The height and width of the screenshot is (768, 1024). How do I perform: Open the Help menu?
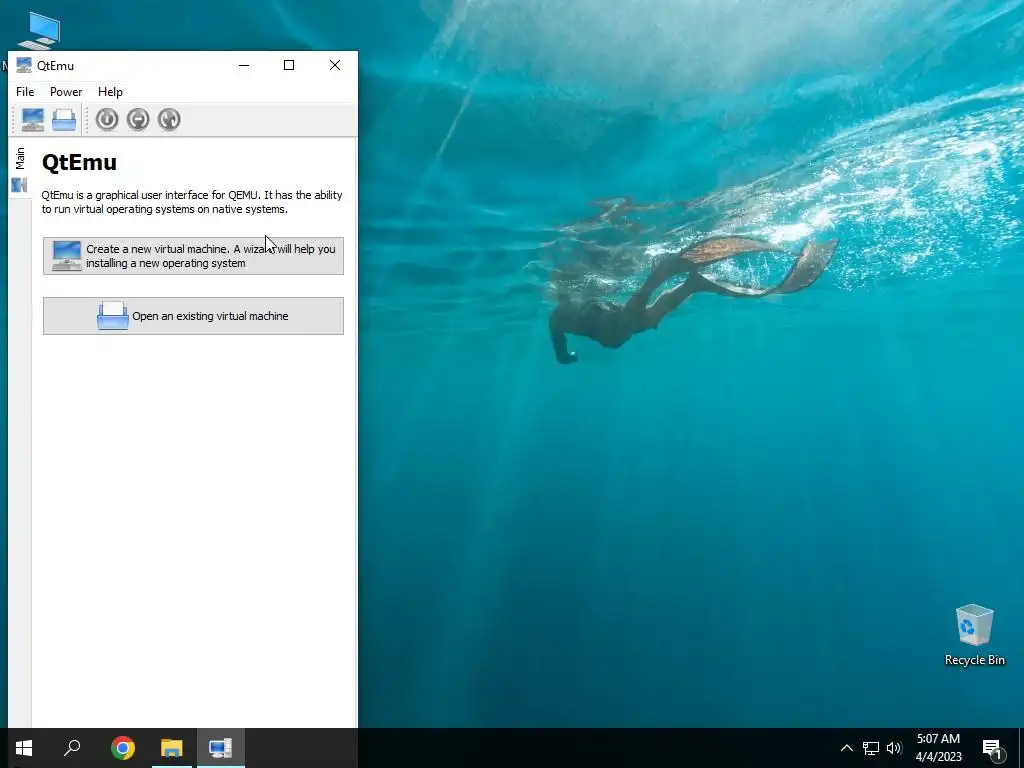(110, 92)
